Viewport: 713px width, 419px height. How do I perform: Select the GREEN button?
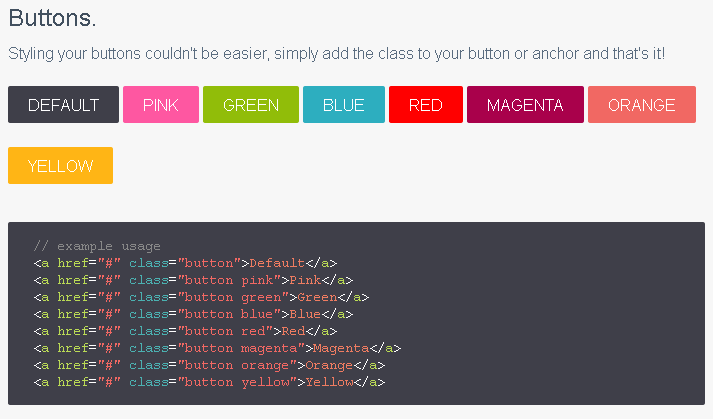pyautogui.click(x=251, y=105)
